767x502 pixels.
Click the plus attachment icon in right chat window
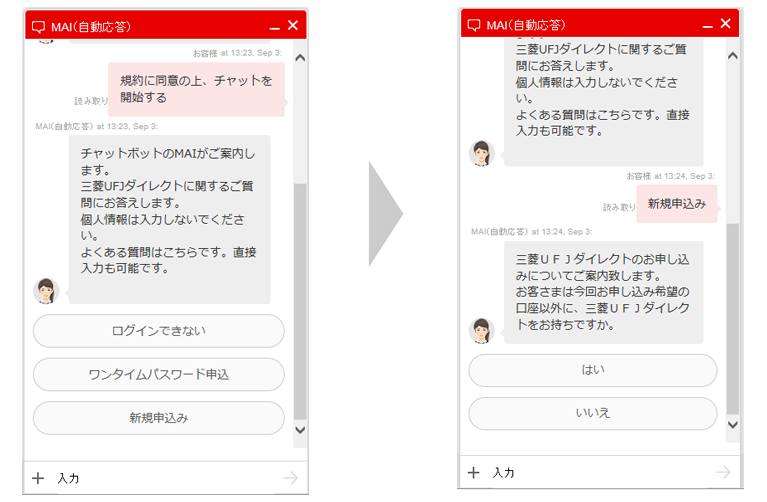473,472
